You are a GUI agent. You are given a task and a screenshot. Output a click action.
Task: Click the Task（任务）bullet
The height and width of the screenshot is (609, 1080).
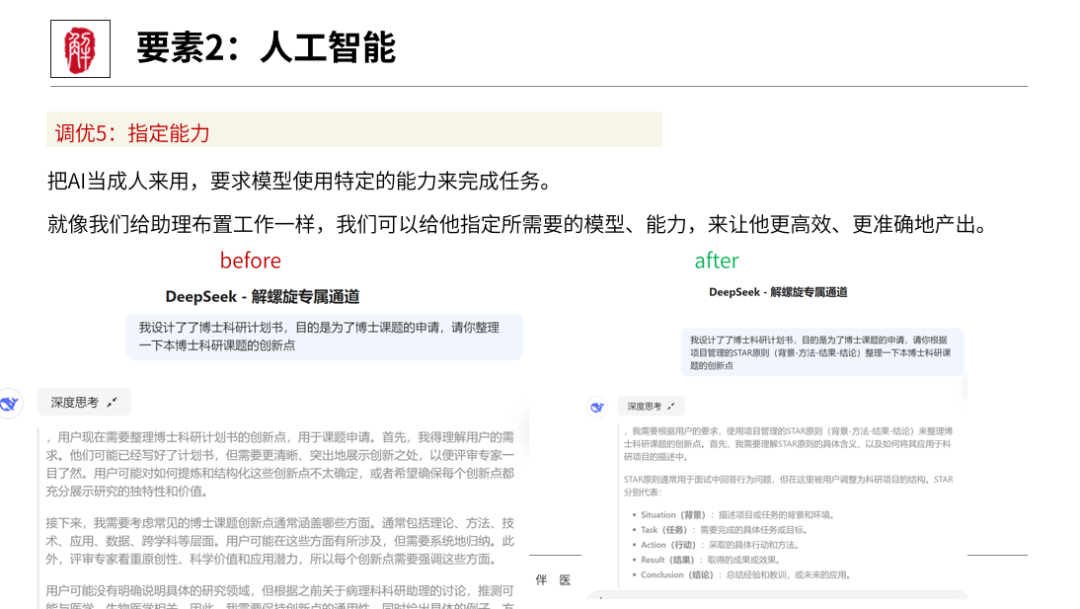tap(720, 530)
